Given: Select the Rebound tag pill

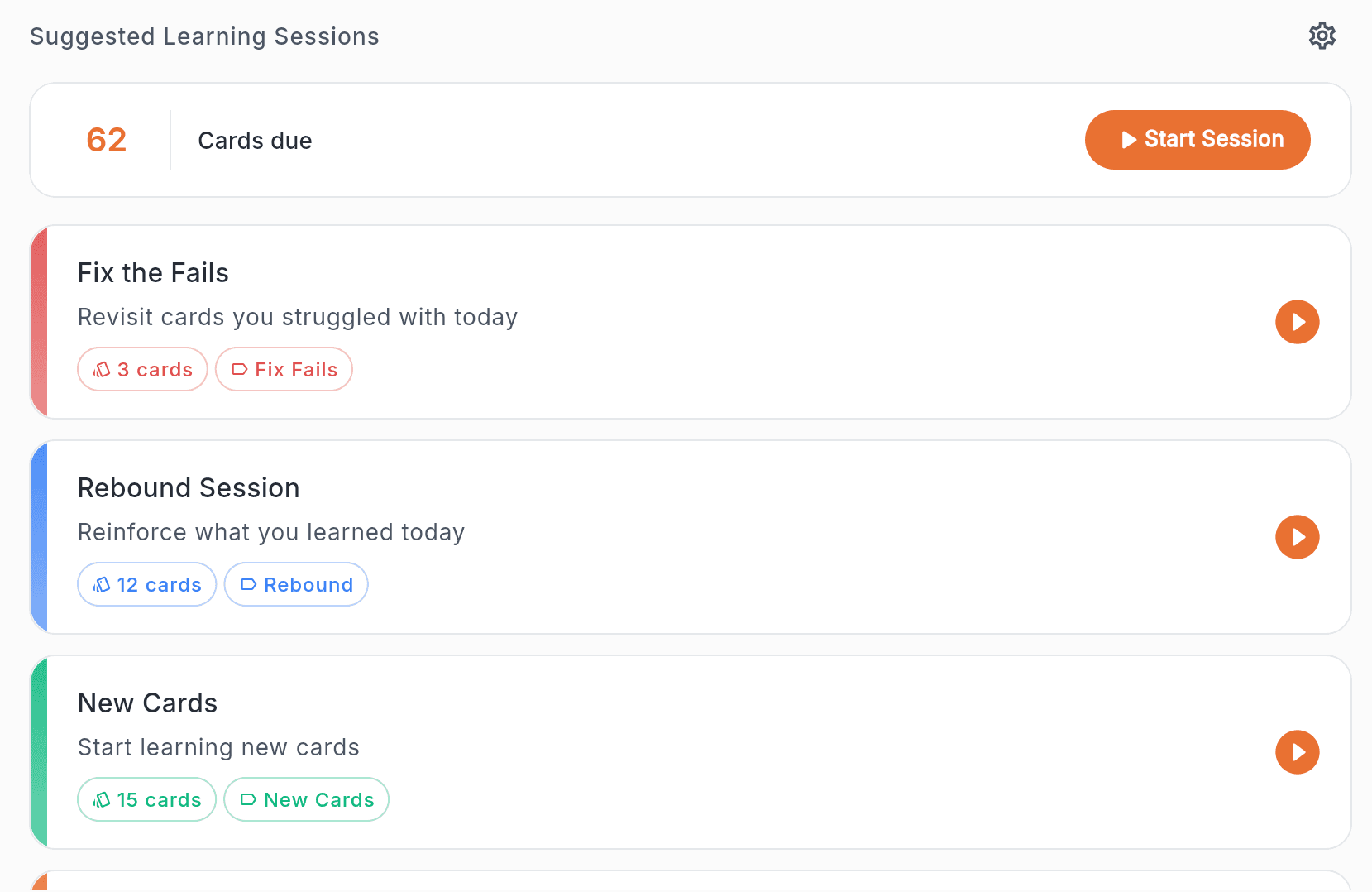Looking at the screenshot, I should pyautogui.click(x=296, y=584).
